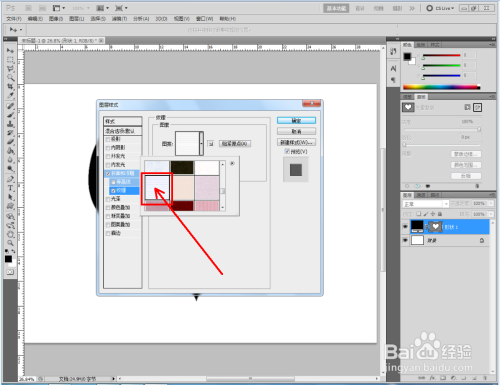Select the Move tool in toolbox
500x385 pixels.
(10, 51)
